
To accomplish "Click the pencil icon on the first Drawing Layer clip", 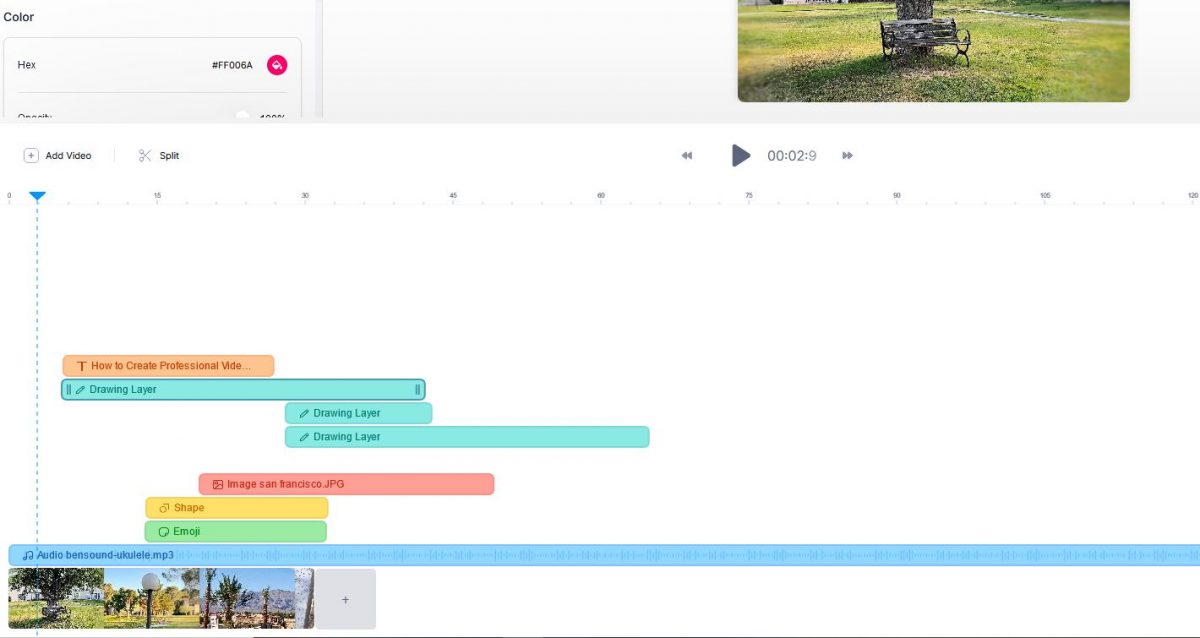I will point(81,389).
